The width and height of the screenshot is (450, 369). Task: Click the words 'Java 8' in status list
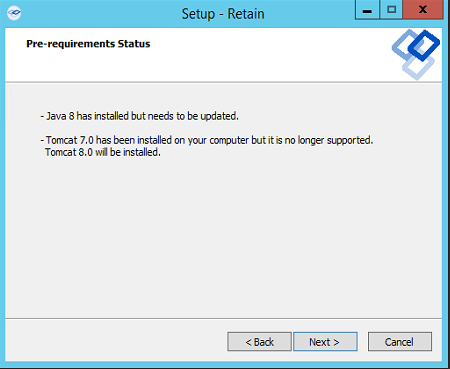[60, 116]
